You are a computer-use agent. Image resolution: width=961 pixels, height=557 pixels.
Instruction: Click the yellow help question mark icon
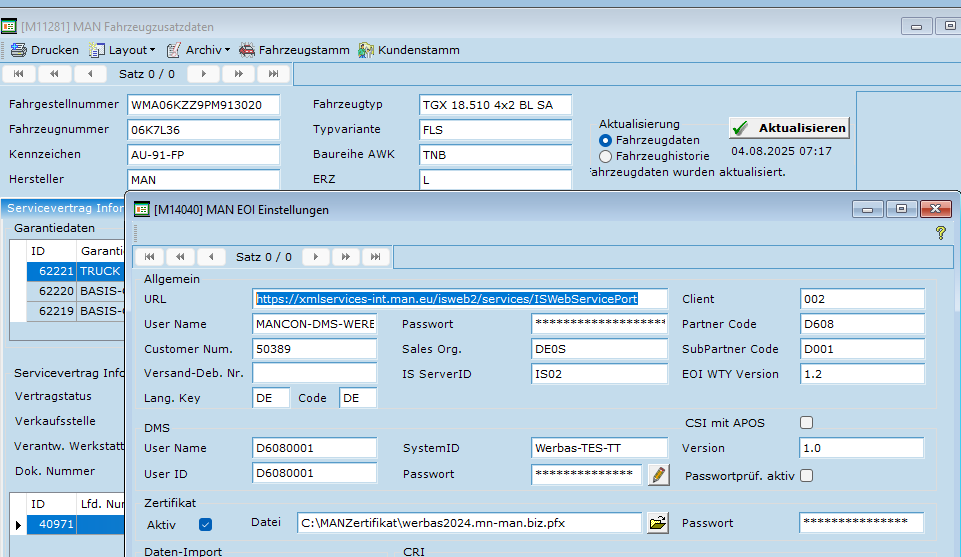[940, 232]
